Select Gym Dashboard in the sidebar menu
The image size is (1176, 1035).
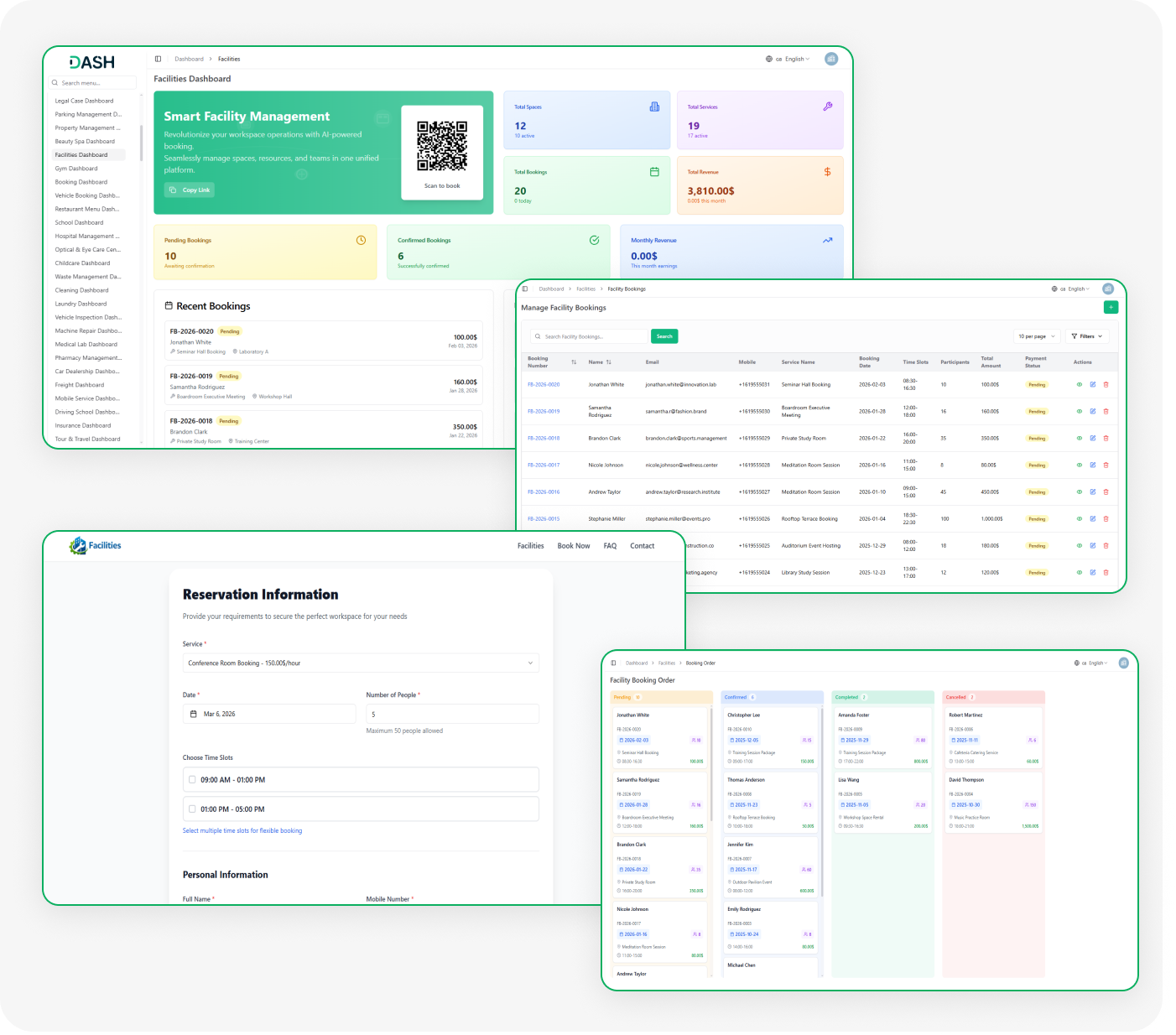click(76, 169)
